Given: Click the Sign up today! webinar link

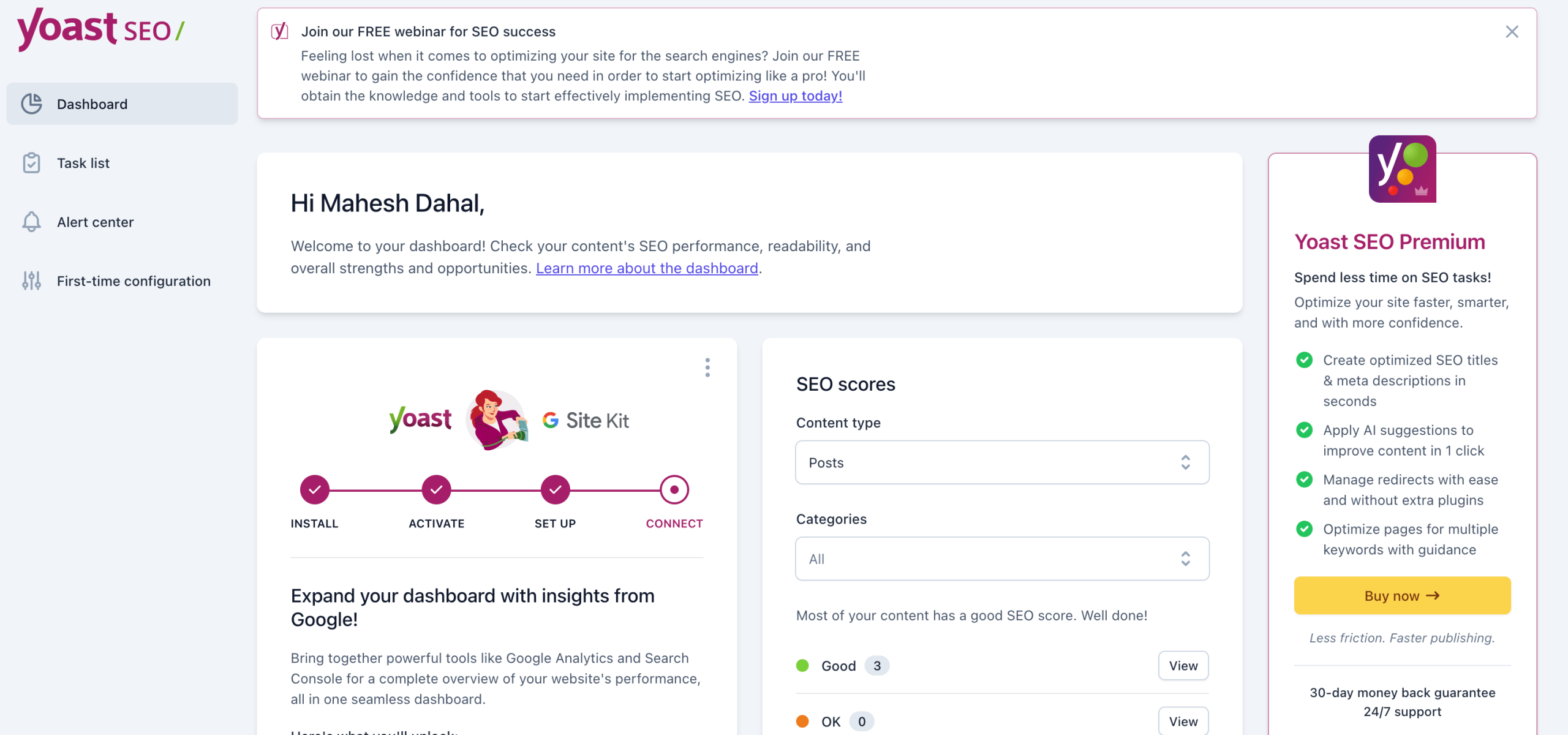Looking at the screenshot, I should click(795, 96).
